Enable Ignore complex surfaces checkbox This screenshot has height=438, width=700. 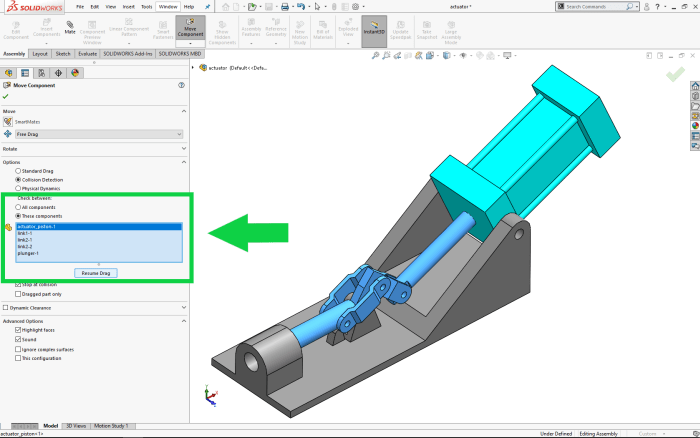(18, 349)
